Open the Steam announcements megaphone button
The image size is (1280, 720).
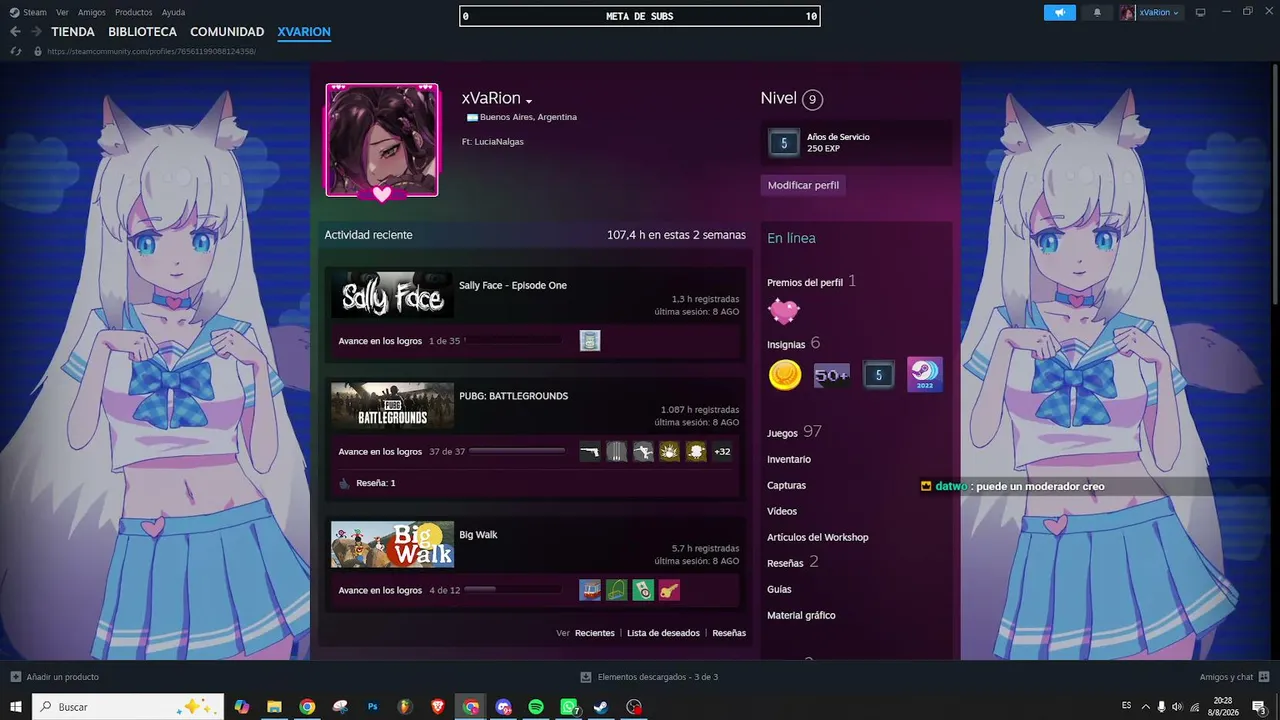pos(1059,12)
